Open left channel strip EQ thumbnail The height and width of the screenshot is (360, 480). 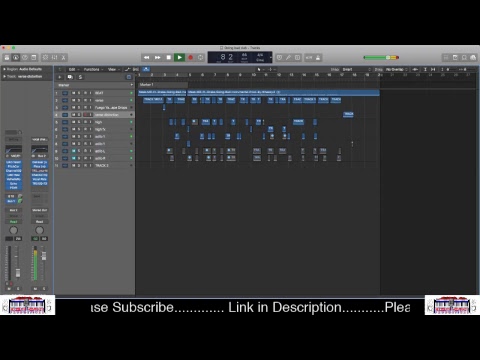point(13,149)
